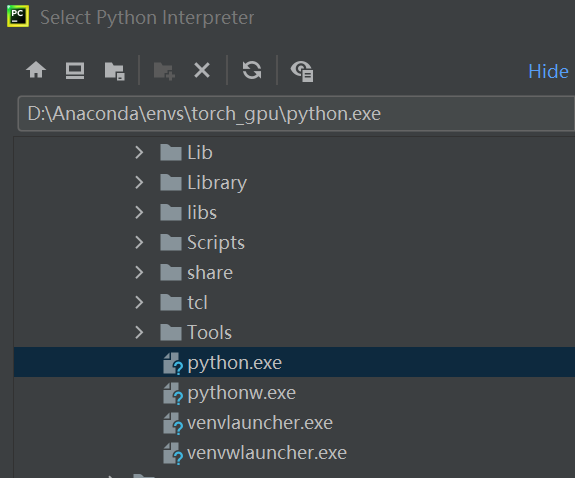
Task: Click the New Folder toolbar icon
Action: tap(164, 71)
